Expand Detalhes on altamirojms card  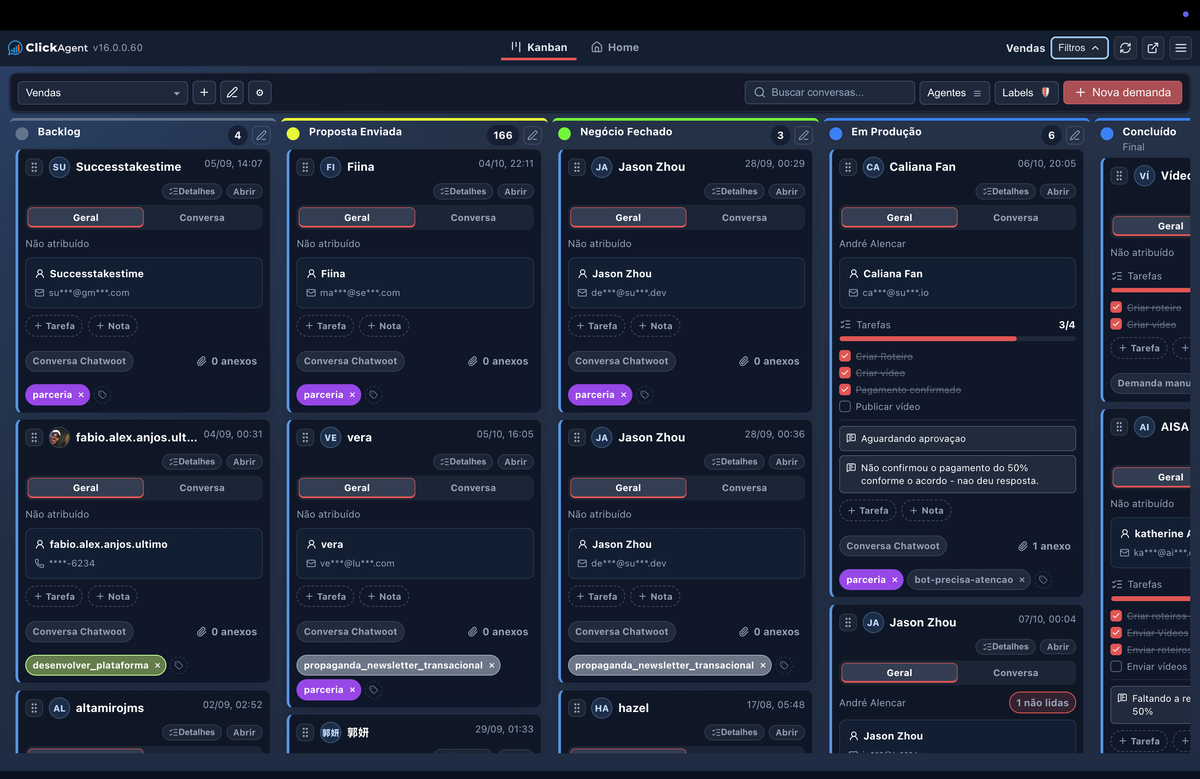190,733
